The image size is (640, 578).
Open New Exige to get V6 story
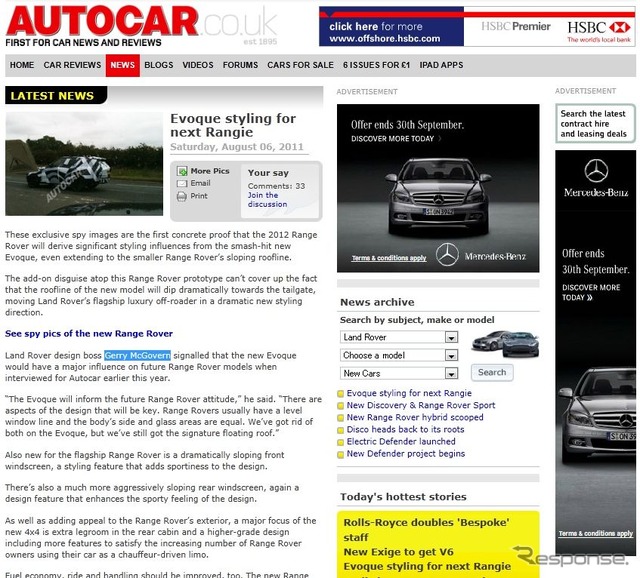point(398,552)
